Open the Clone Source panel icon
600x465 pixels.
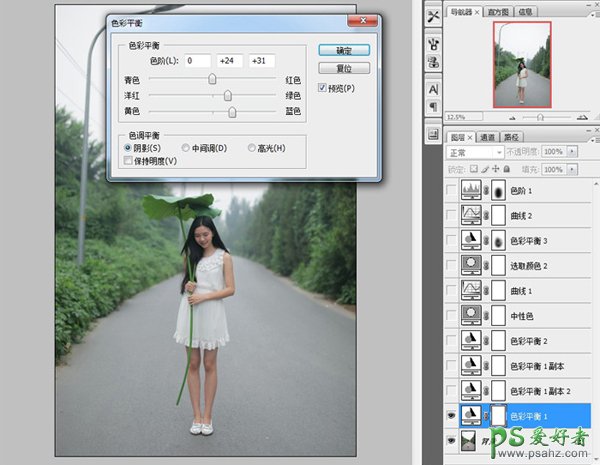[x=434, y=63]
